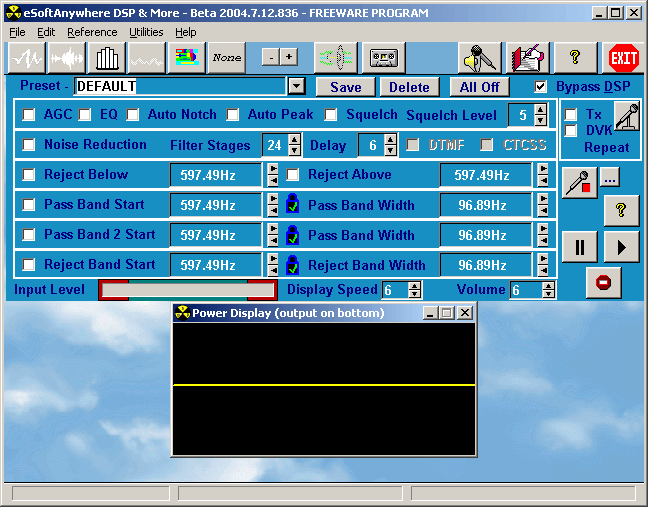Click the Tx microphone stand icon

tap(627, 116)
